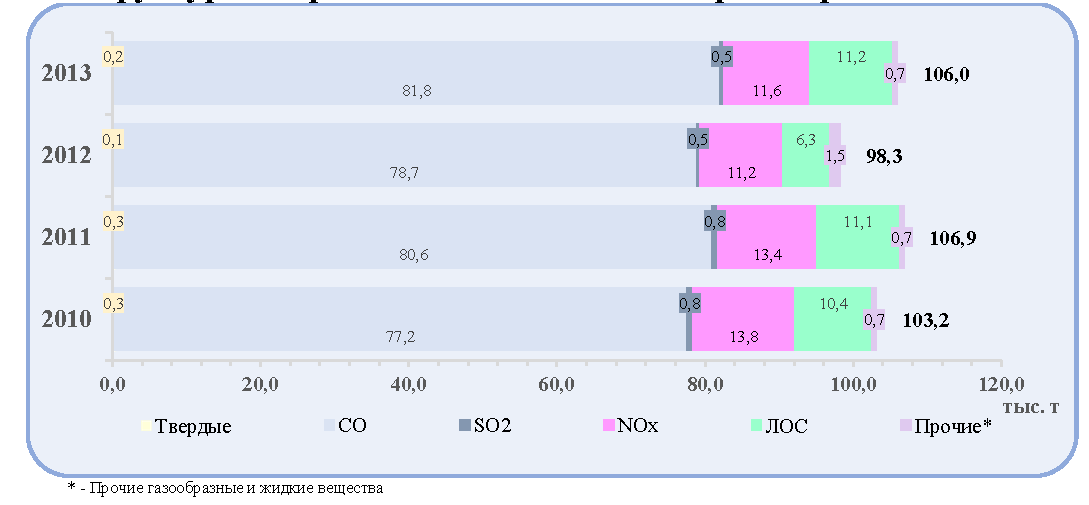Click the CO legend color swatch
This screenshot has height=505, width=1089.
(329, 424)
